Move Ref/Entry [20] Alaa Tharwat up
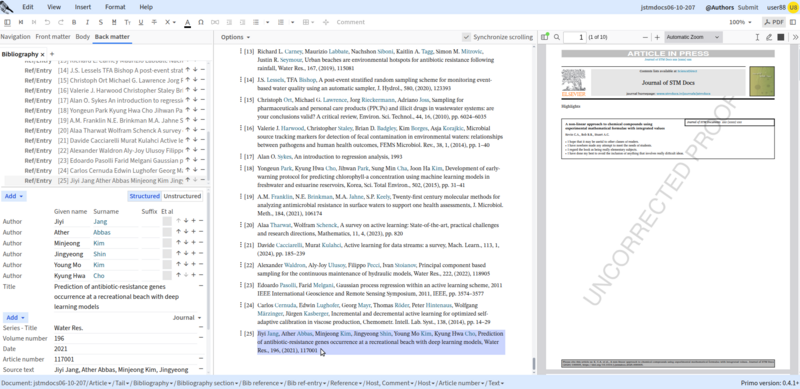 tap(188, 130)
